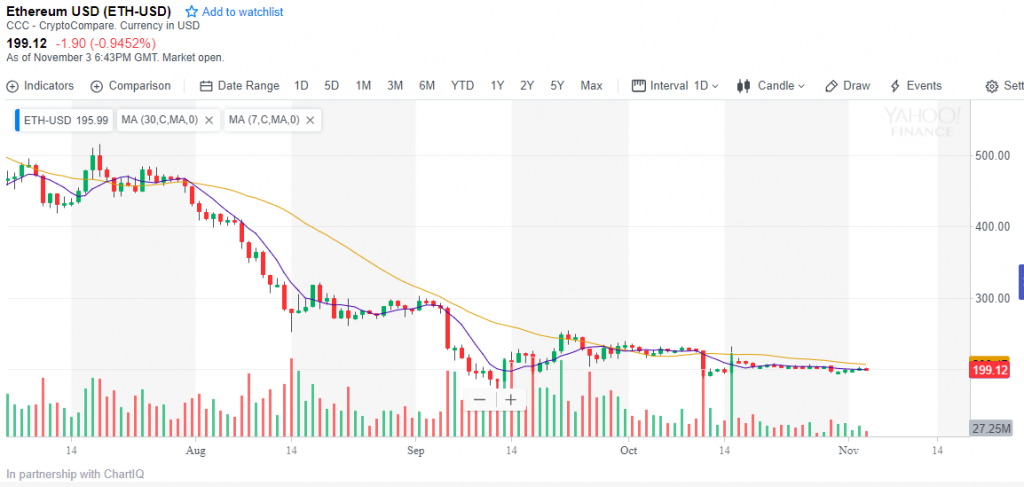This screenshot has height=487, width=1024.
Task: Click the Indicators plus circle icon
Action: coord(12,86)
